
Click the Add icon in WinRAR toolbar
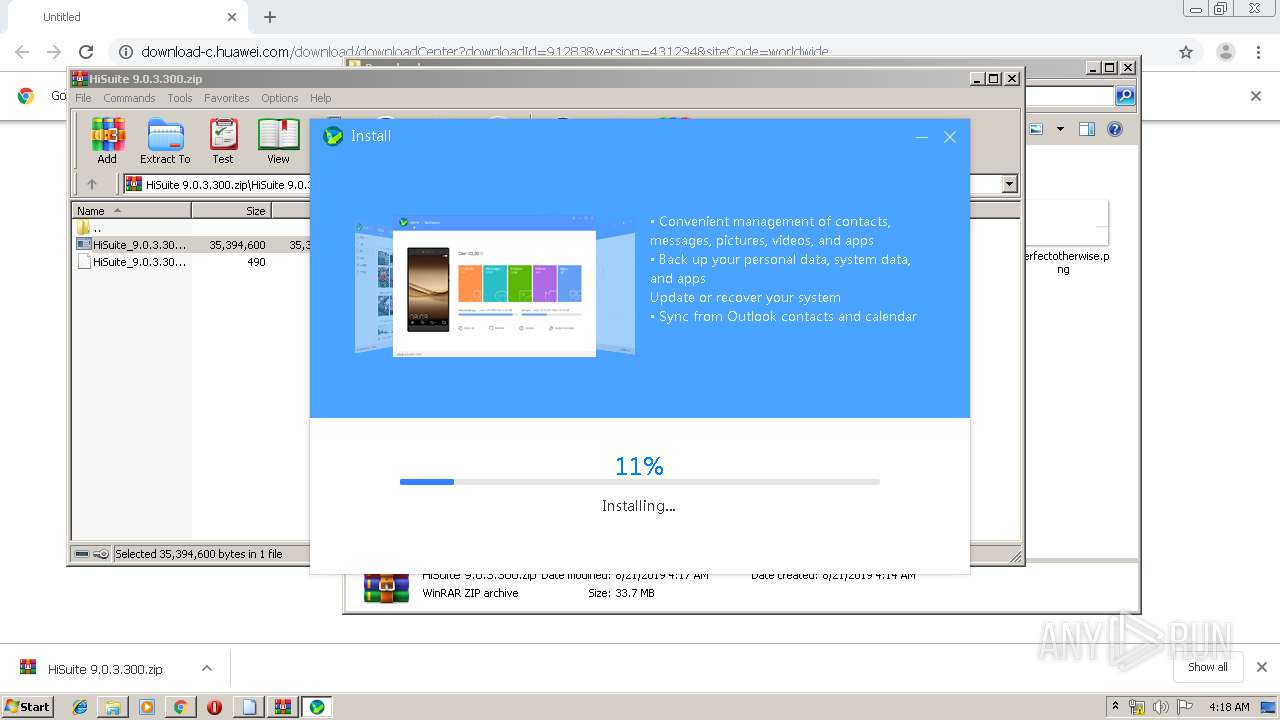[x=107, y=141]
